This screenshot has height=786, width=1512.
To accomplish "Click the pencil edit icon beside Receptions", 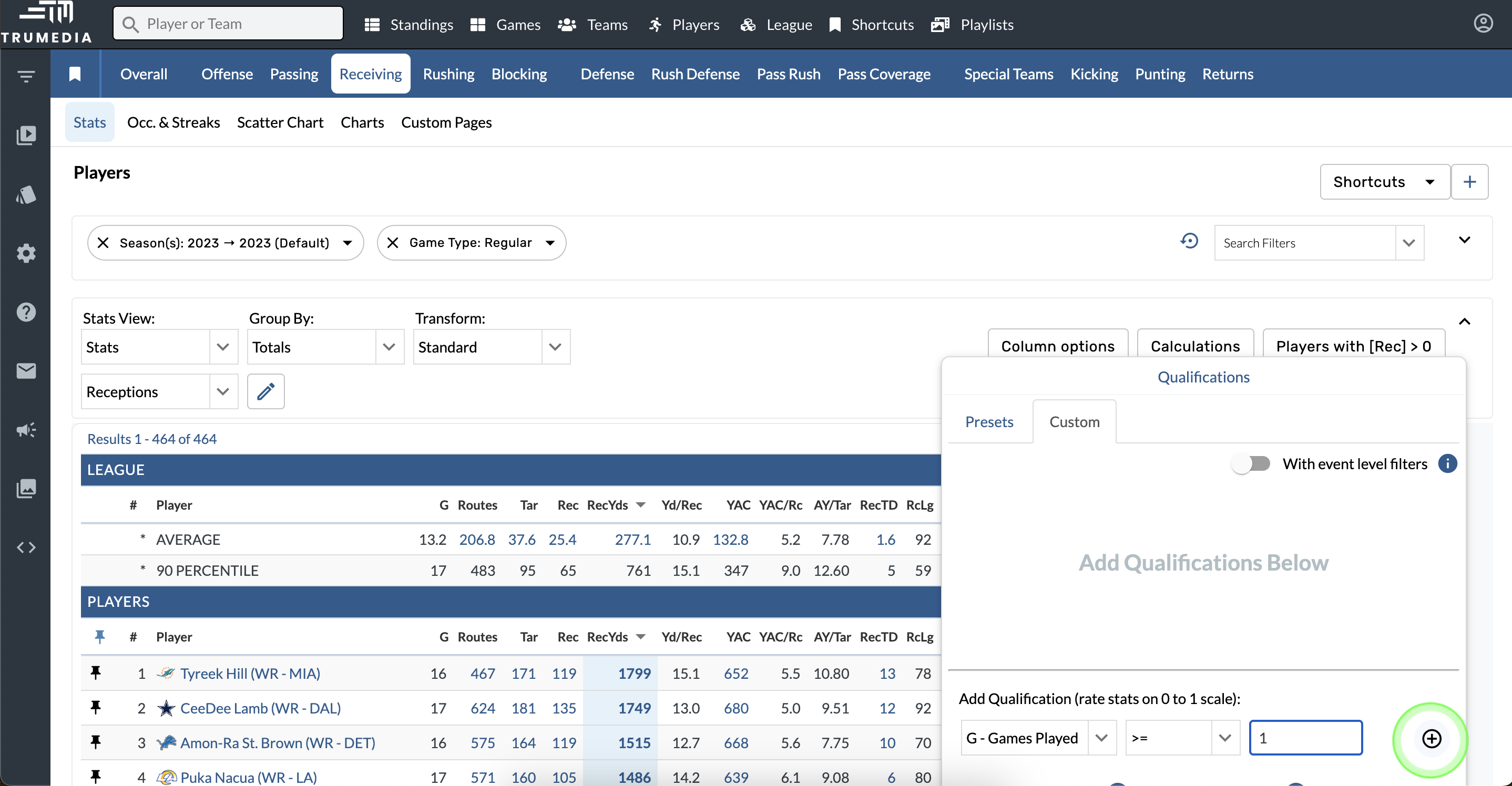I will click(x=265, y=391).
